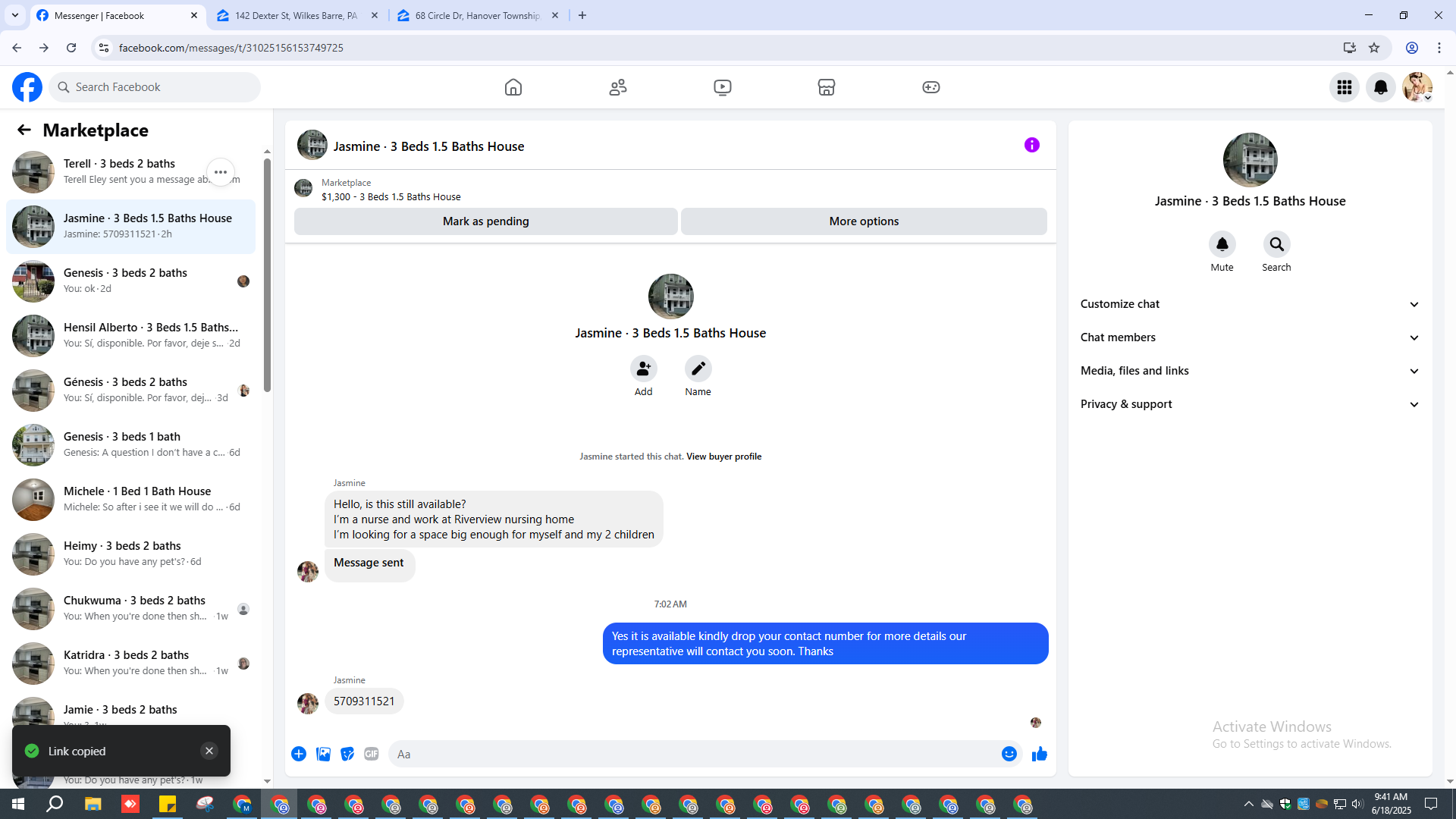This screenshot has width=1456, height=819.
Task: Open Génesis 3 beds 2 baths conversation
Action: pos(131,391)
